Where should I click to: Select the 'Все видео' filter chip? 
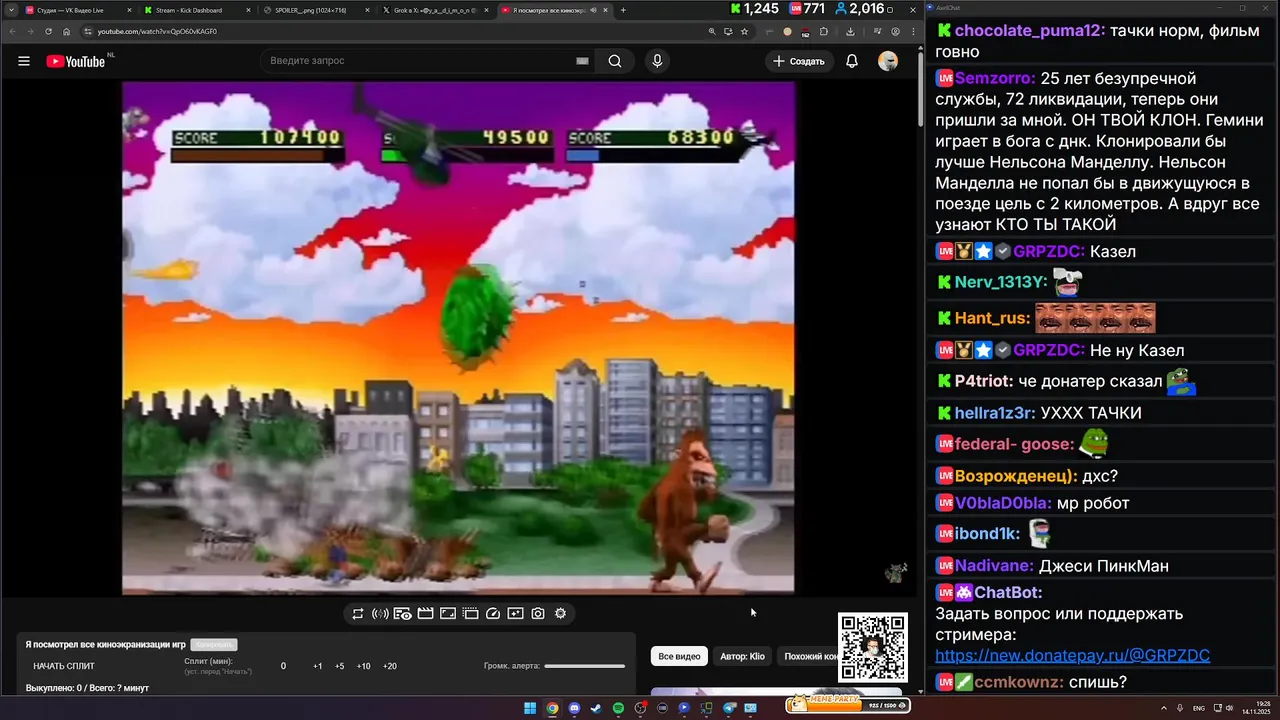click(679, 656)
